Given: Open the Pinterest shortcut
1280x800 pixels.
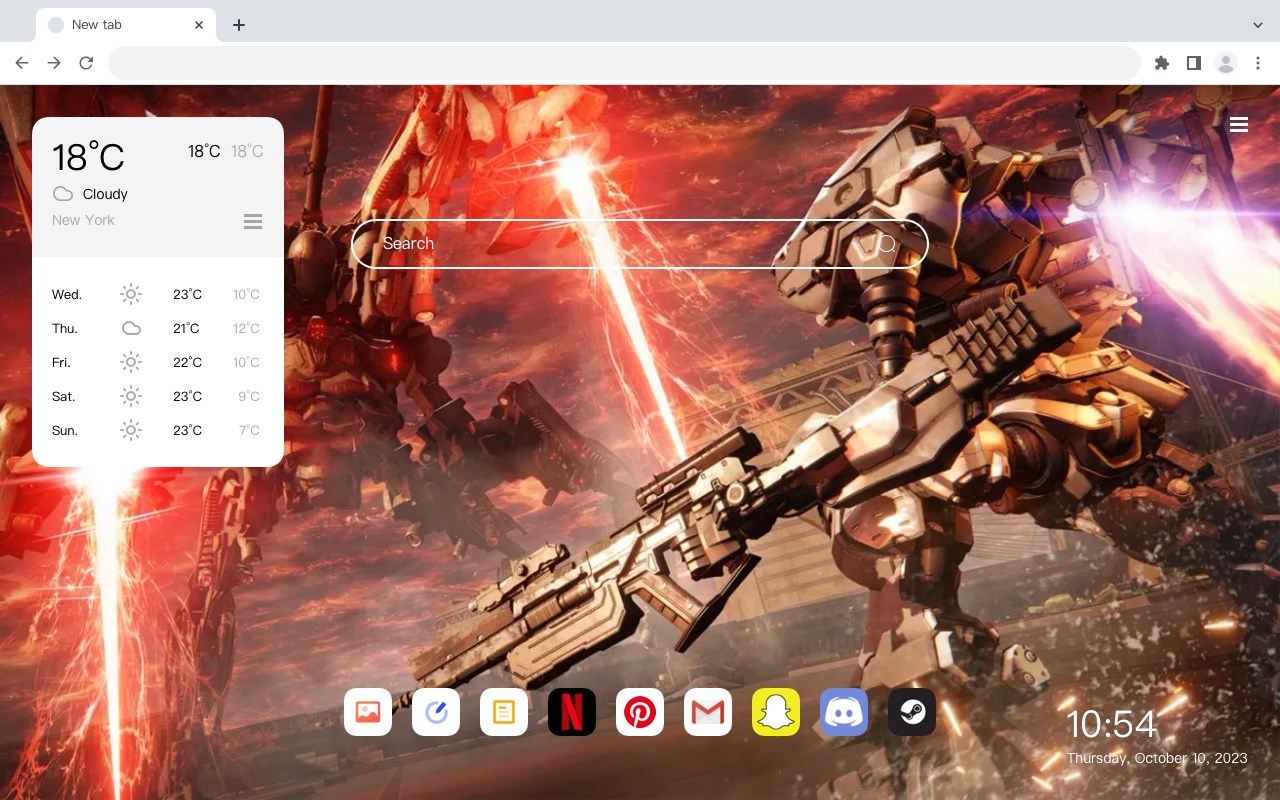Looking at the screenshot, I should click(640, 712).
